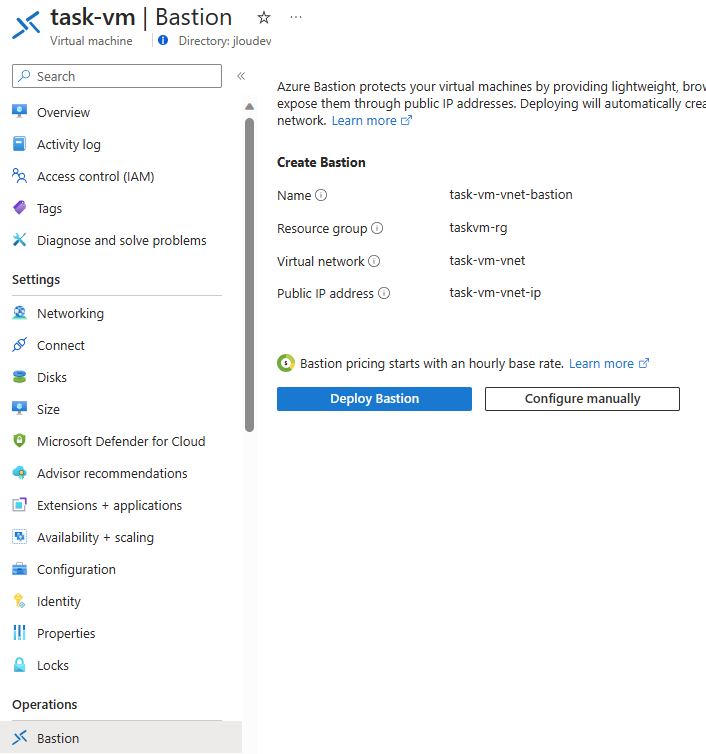Screen dimensions: 706x754
Task: Open Availability + scaling item
Action: tap(95, 538)
